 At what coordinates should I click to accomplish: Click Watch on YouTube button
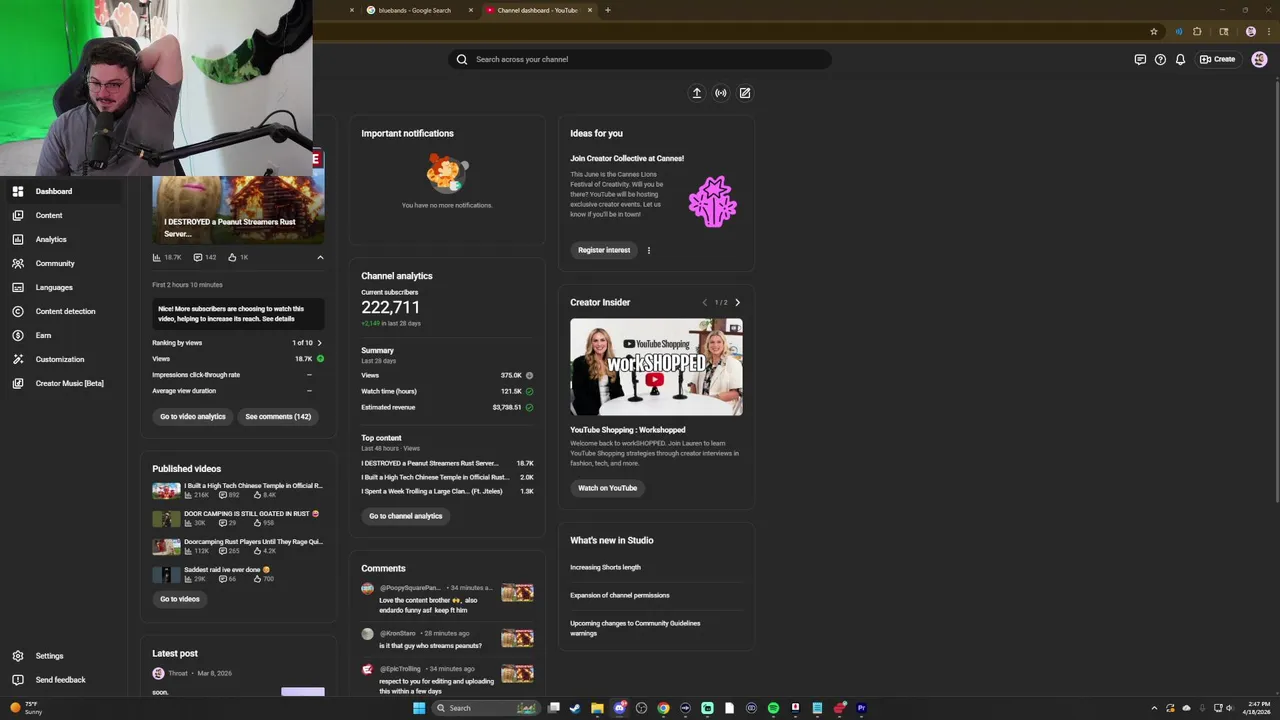pos(607,488)
